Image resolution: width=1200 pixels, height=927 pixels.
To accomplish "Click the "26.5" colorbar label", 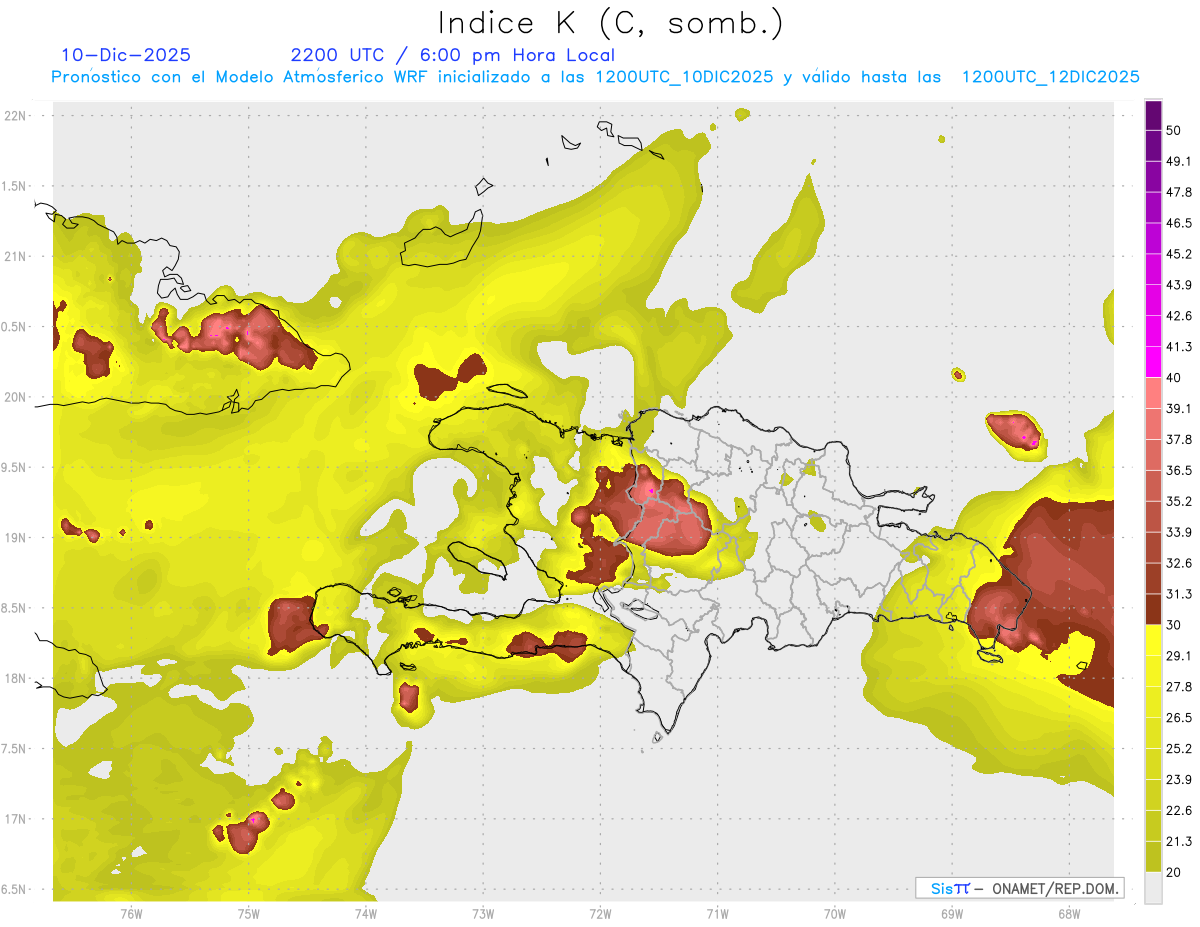I will pyautogui.click(x=1179, y=718).
